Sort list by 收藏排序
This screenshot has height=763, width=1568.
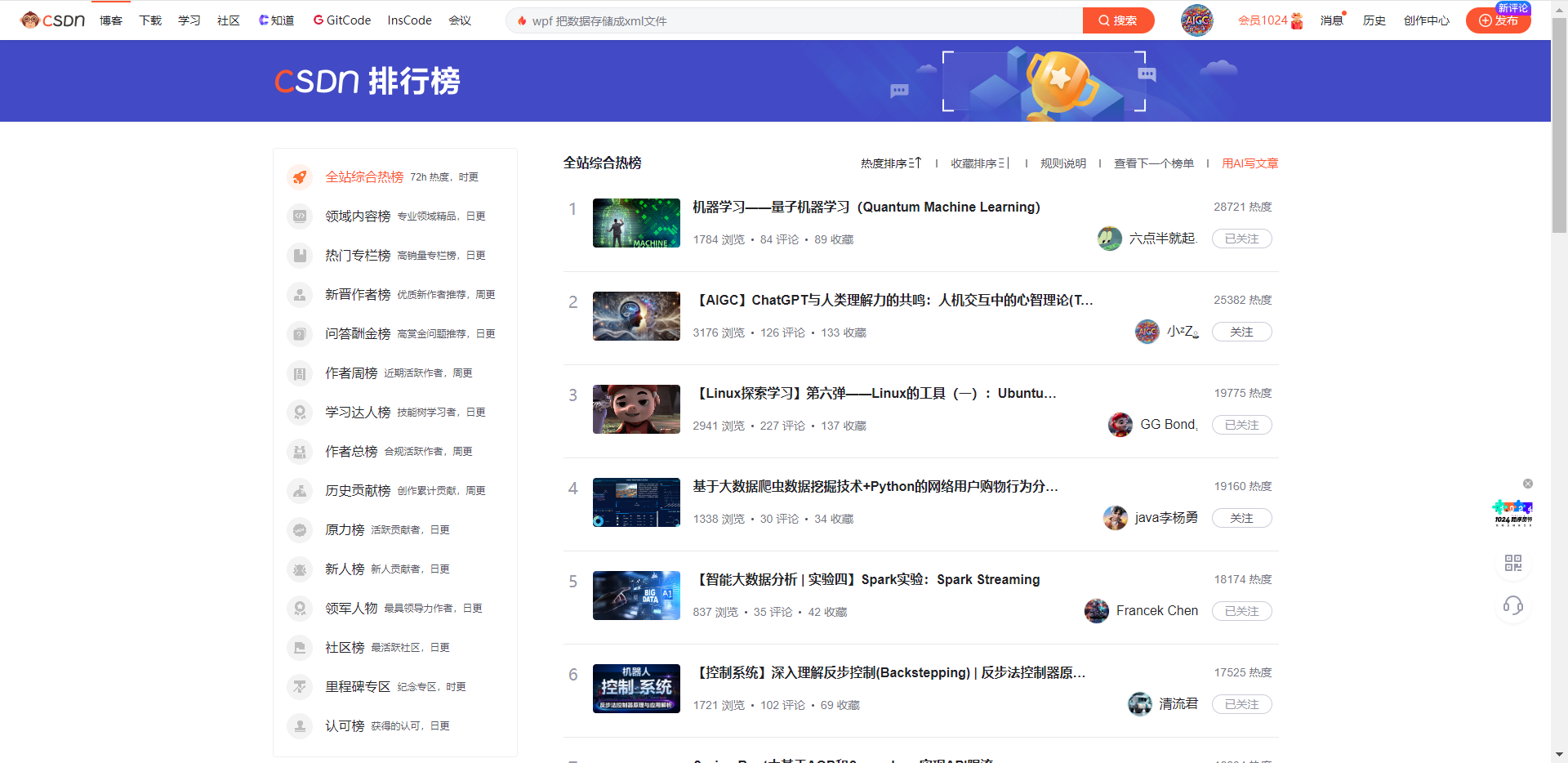(980, 163)
